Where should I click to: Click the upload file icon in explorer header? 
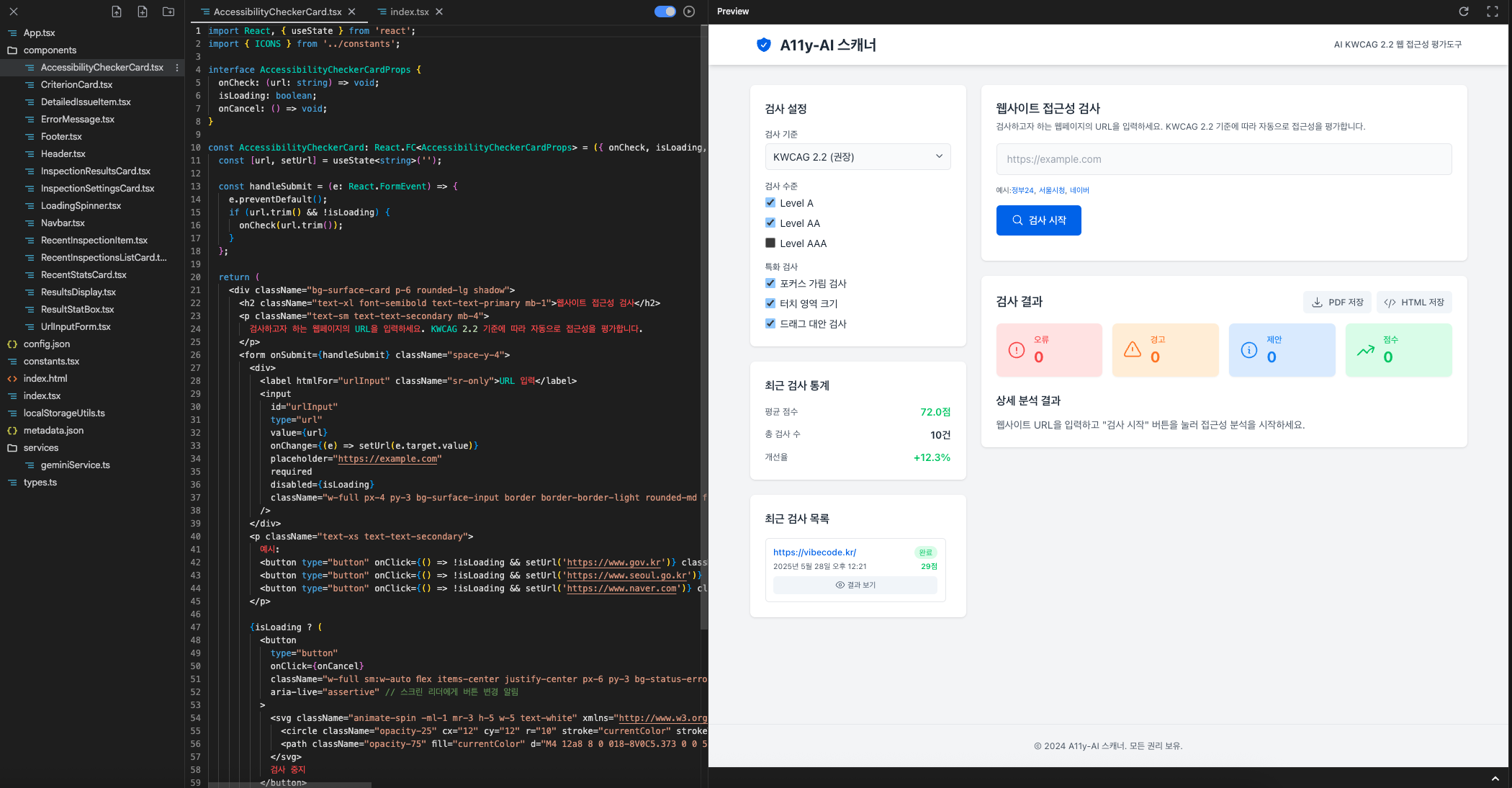coord(117,12)
